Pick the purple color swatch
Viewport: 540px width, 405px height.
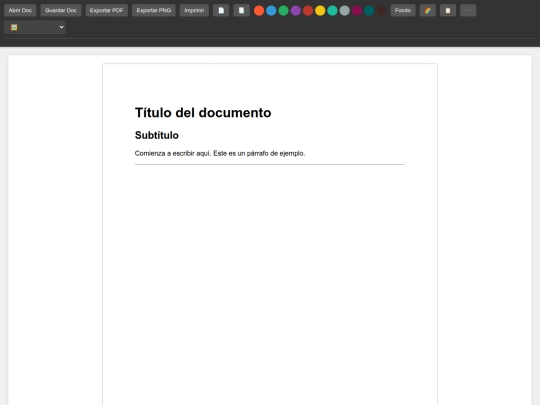(295, 11)
